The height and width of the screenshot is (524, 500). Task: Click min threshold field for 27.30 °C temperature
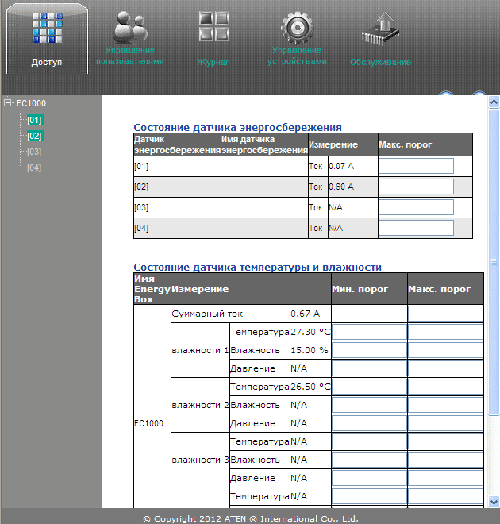369,332
